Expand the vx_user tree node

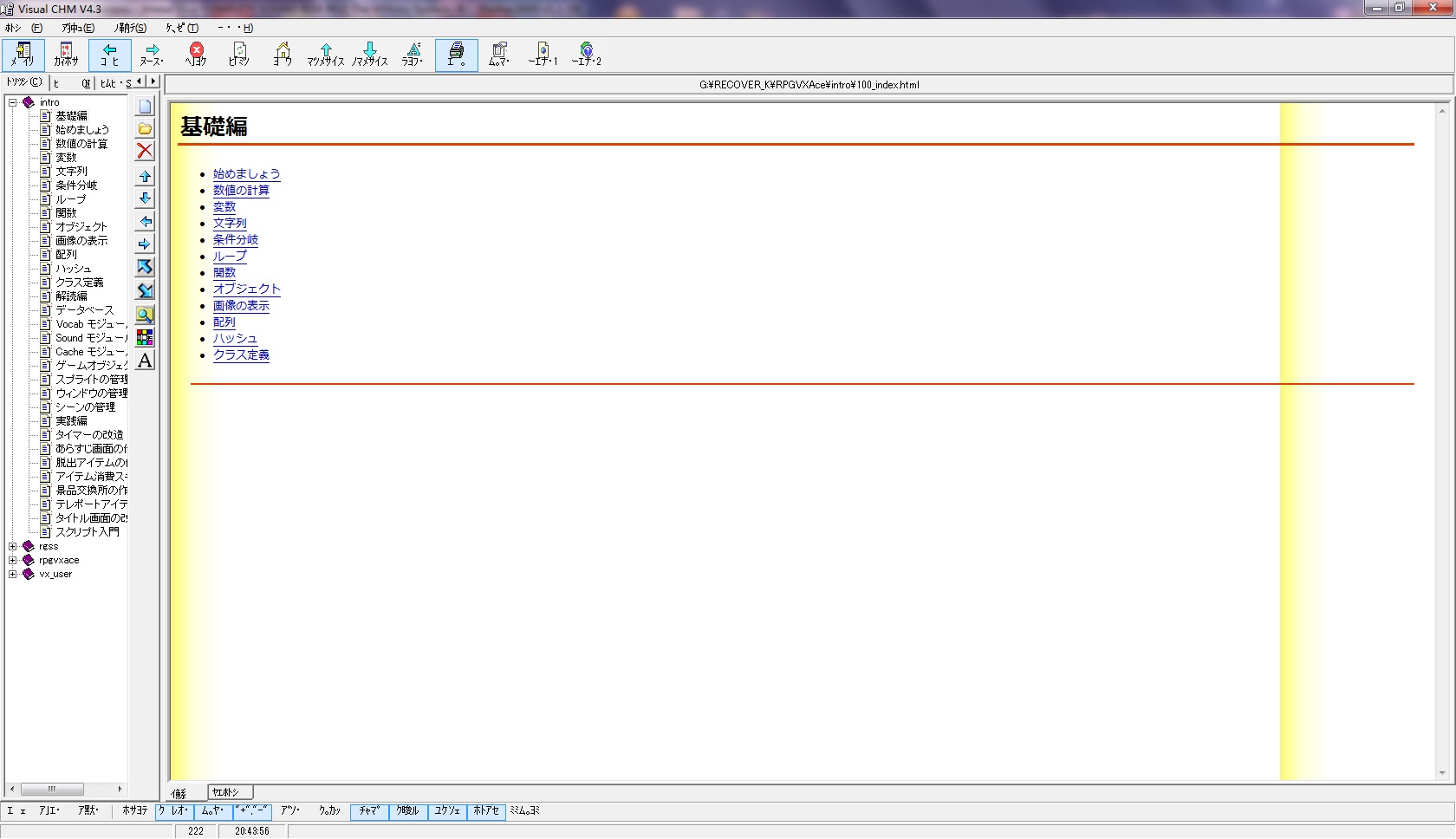[13, 574]
